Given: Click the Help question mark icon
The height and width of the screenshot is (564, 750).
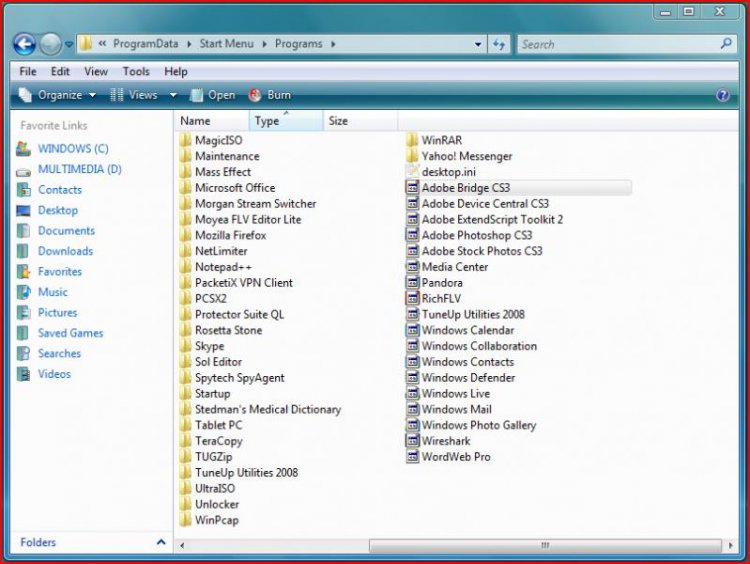Looking at the screenshot, I should coord(723,95).
